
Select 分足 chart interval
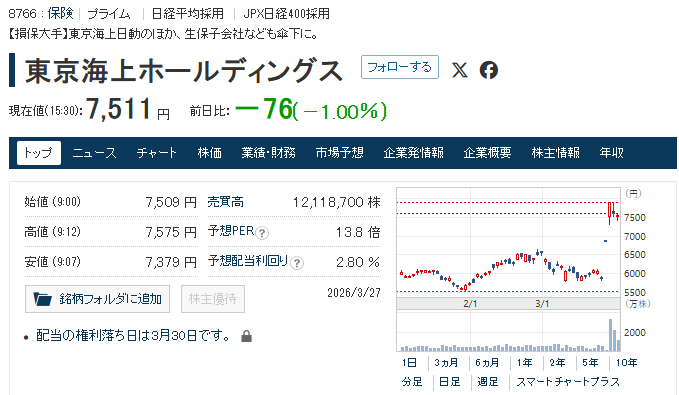click(412, 382)
